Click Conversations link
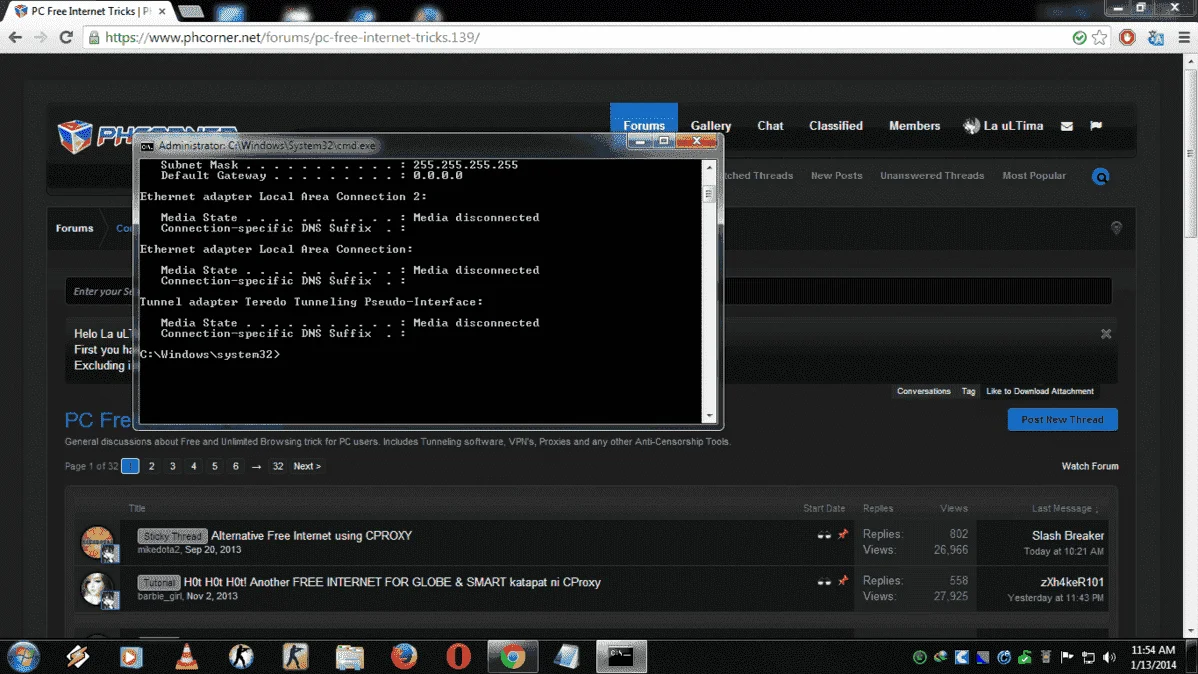Viewport: 1198px width, 674px height. pos(923,391)
